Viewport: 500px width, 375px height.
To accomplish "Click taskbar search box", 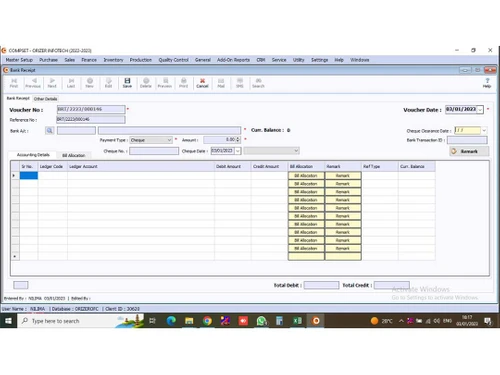I will click(x=80, y=321).
